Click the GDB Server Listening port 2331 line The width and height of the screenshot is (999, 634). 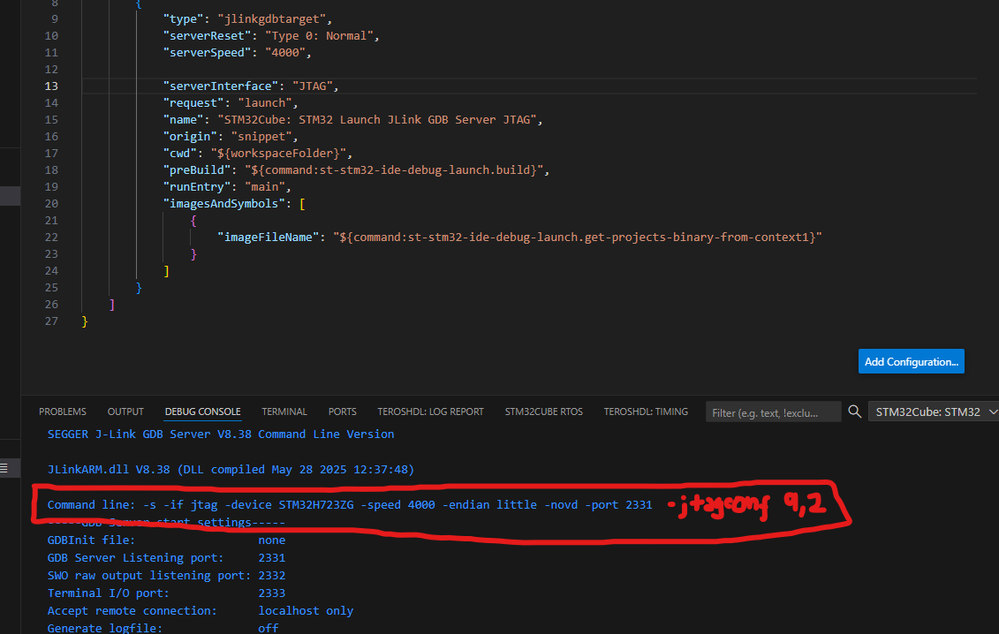(x=166, y=558)
